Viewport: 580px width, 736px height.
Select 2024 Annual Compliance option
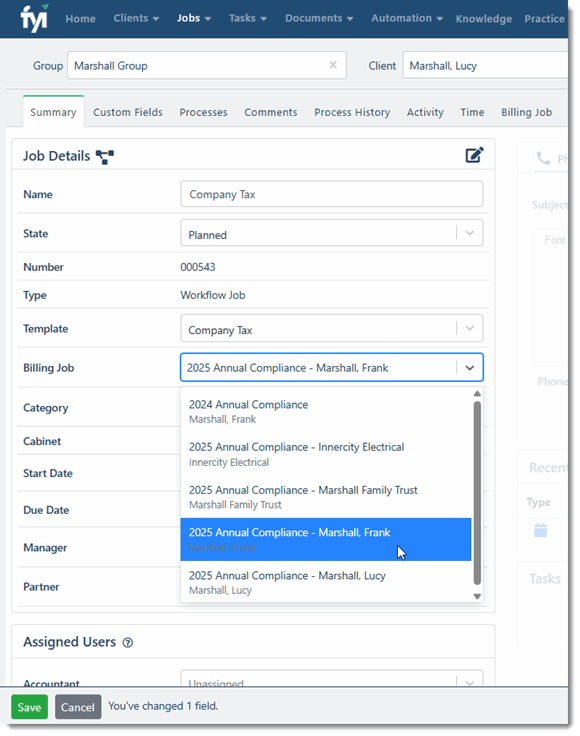(326, 412)
